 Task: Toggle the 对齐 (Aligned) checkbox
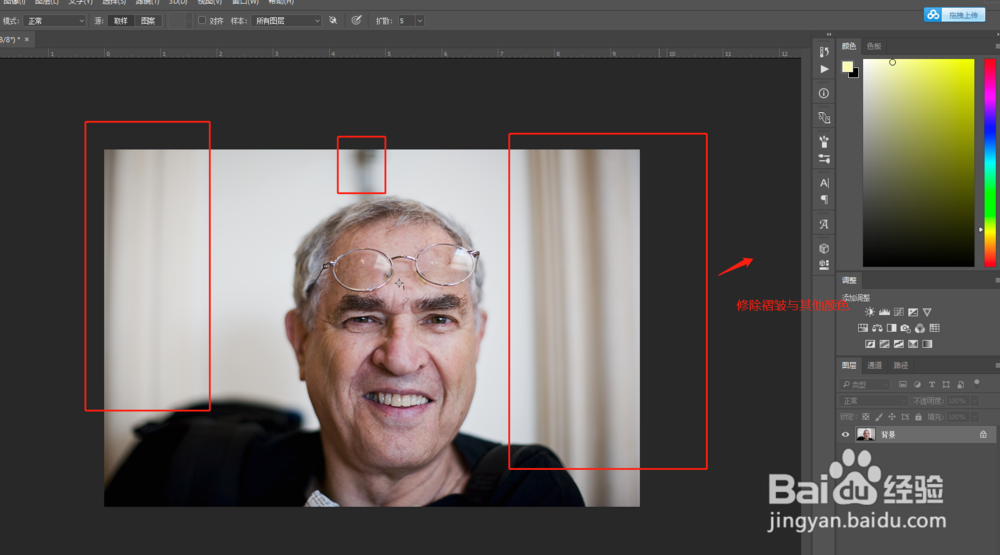click(x=202, y=20)
